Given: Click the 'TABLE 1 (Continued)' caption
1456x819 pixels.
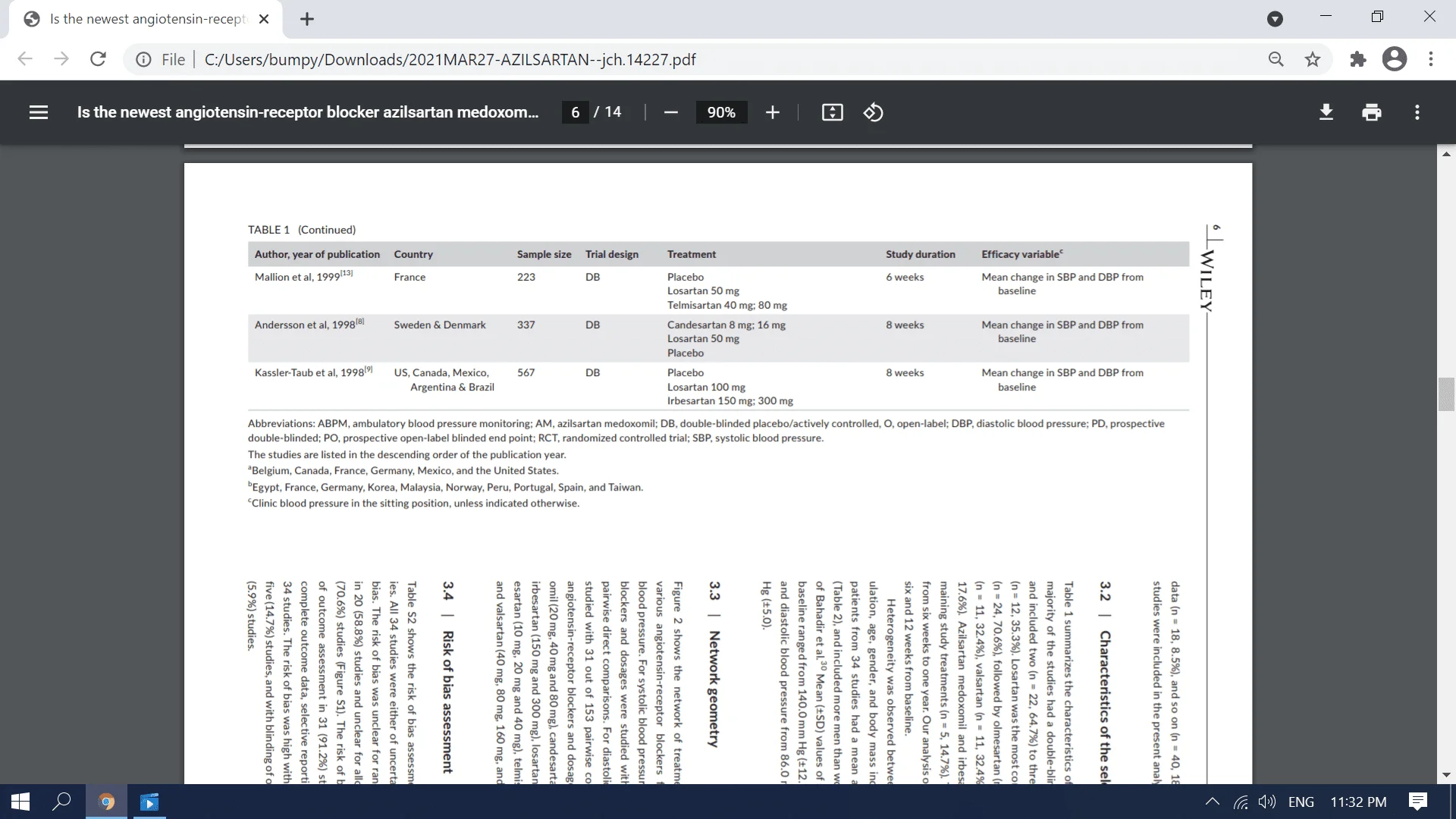Looking at the screenshot, I should point(301,230).
